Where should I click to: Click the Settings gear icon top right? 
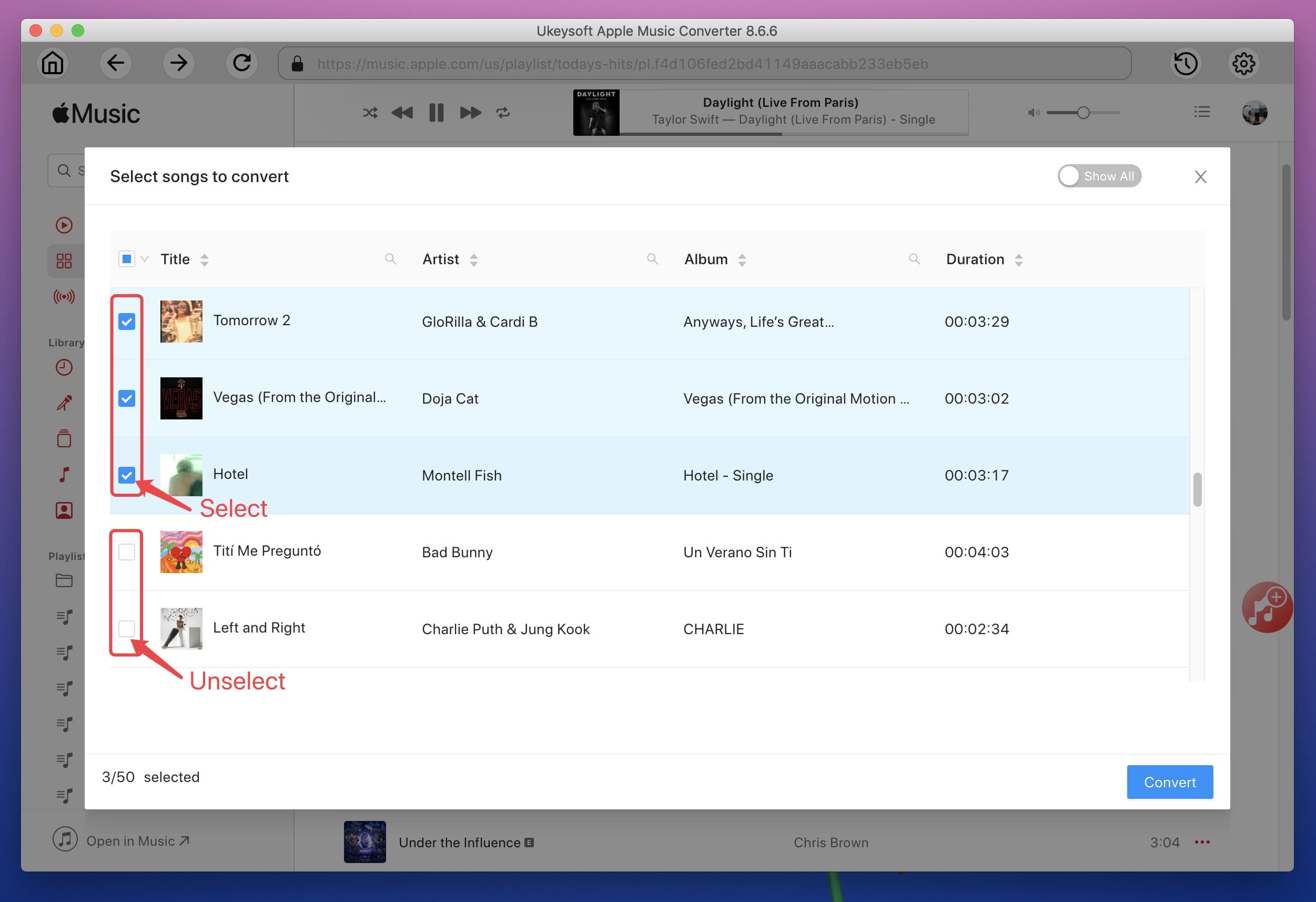click(x=1245, y=62)
